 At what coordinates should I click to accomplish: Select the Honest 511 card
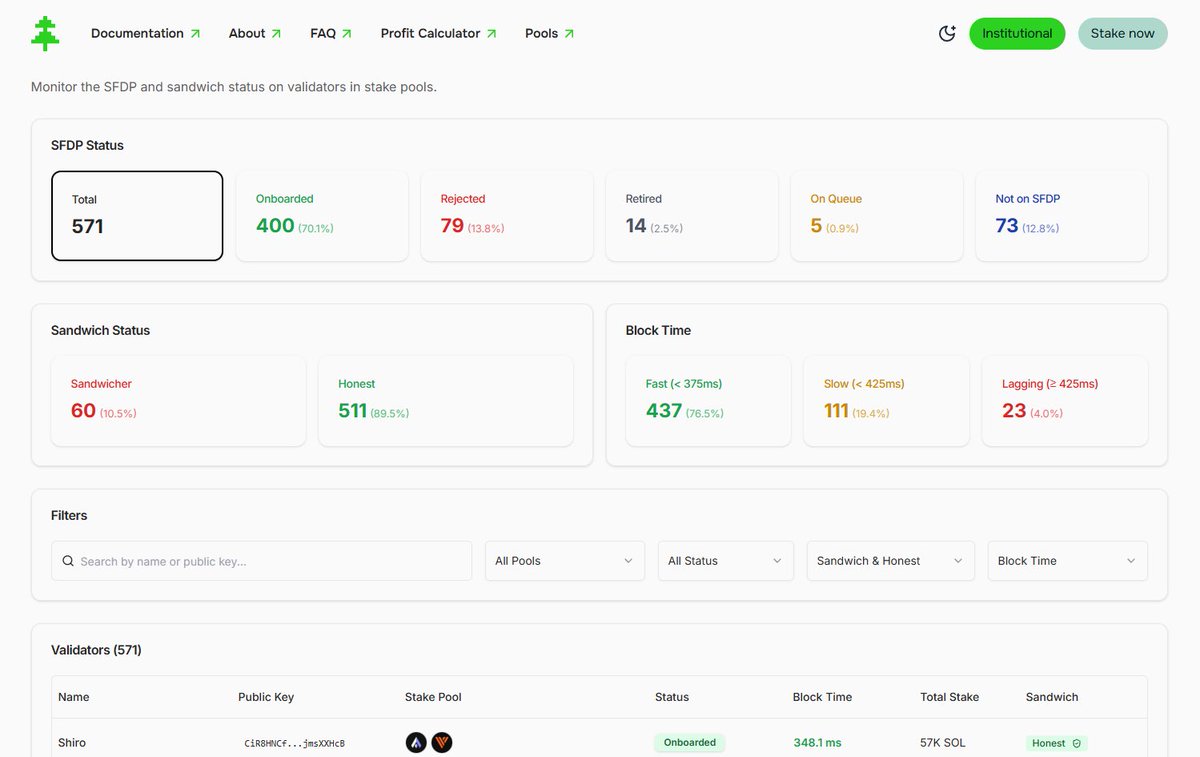coord(446,401)
